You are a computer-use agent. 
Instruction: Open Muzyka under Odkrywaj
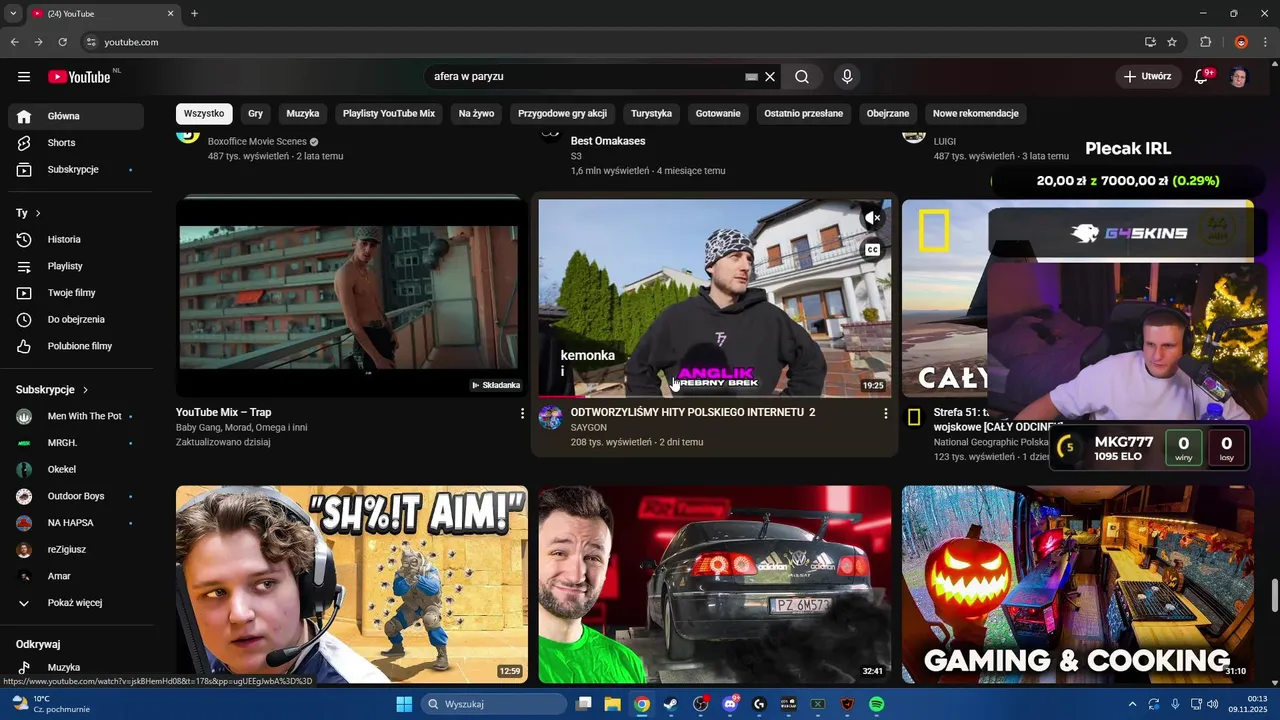(x=76, y=668)
